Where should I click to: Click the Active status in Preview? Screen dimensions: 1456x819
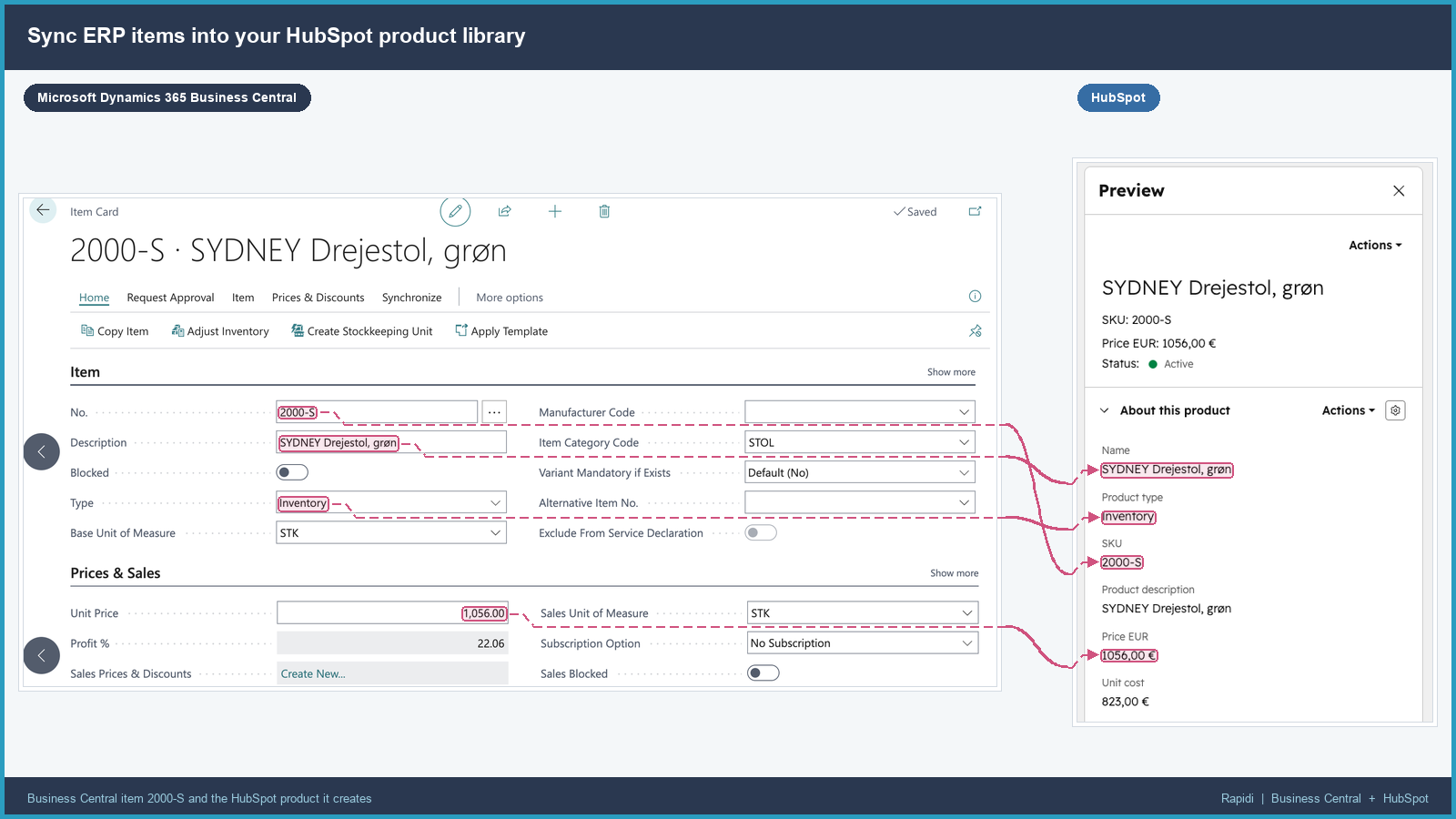coord(1171,364)
